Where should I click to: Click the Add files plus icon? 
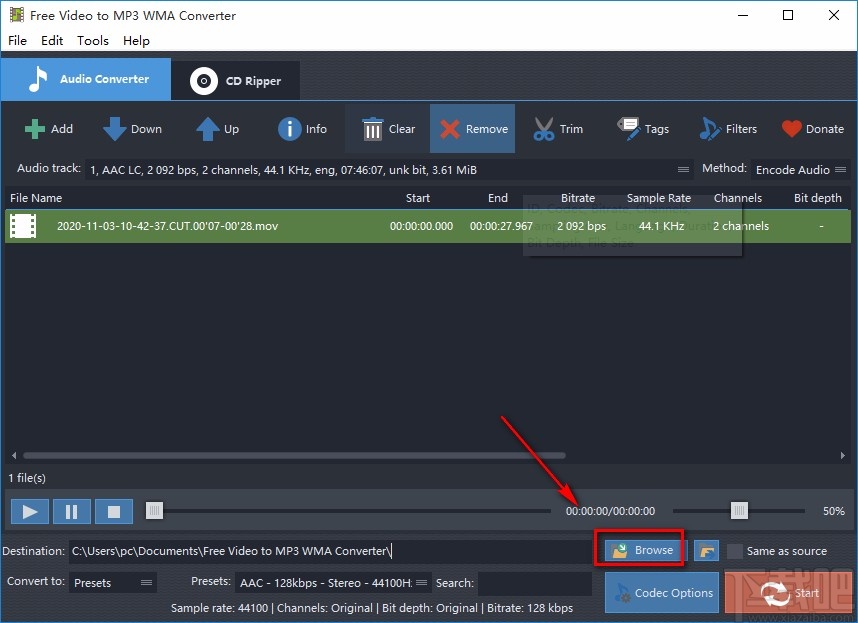click(35, 129)
